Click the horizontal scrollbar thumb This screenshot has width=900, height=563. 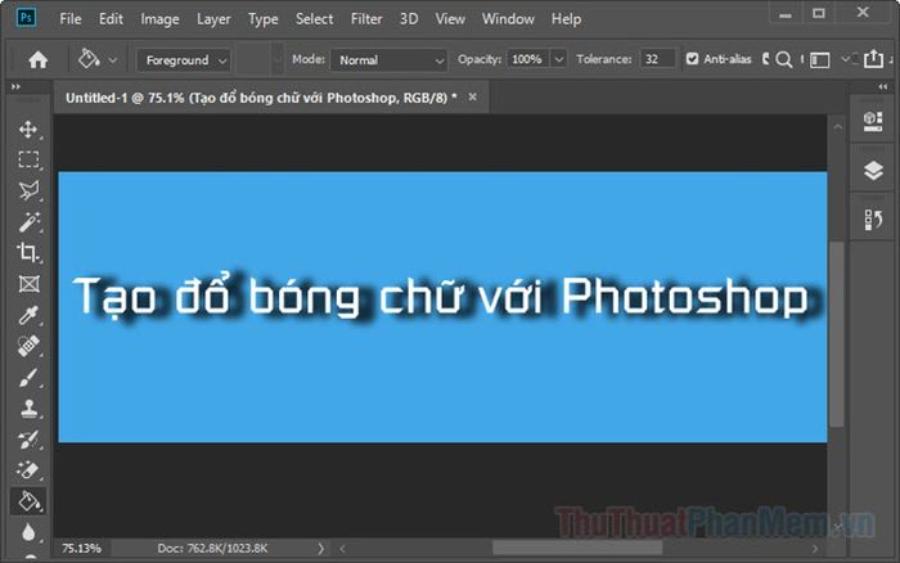[x=577, y=549]
